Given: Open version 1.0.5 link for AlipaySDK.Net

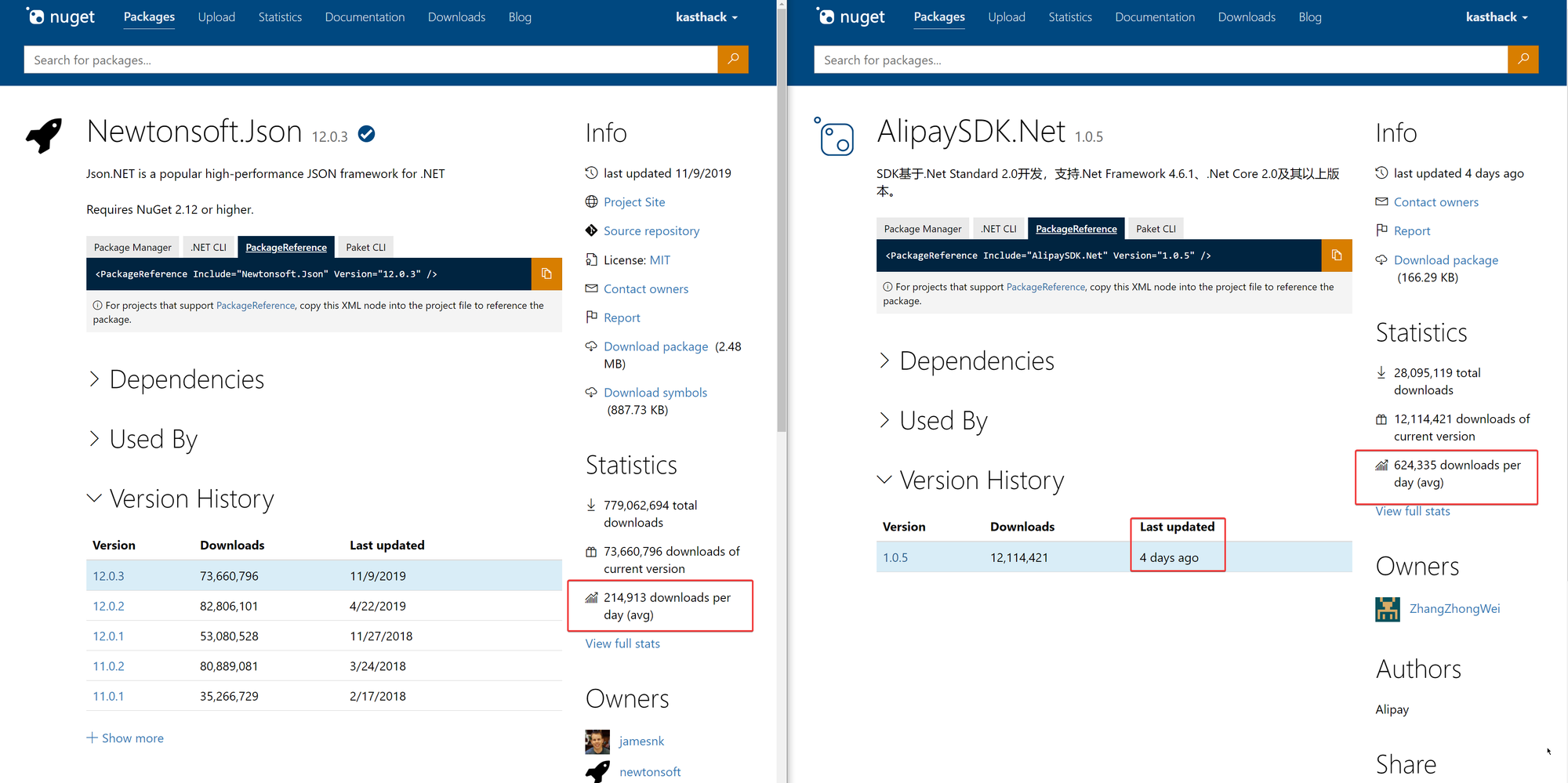Looking at the screenshot, I should click(895, 557).
